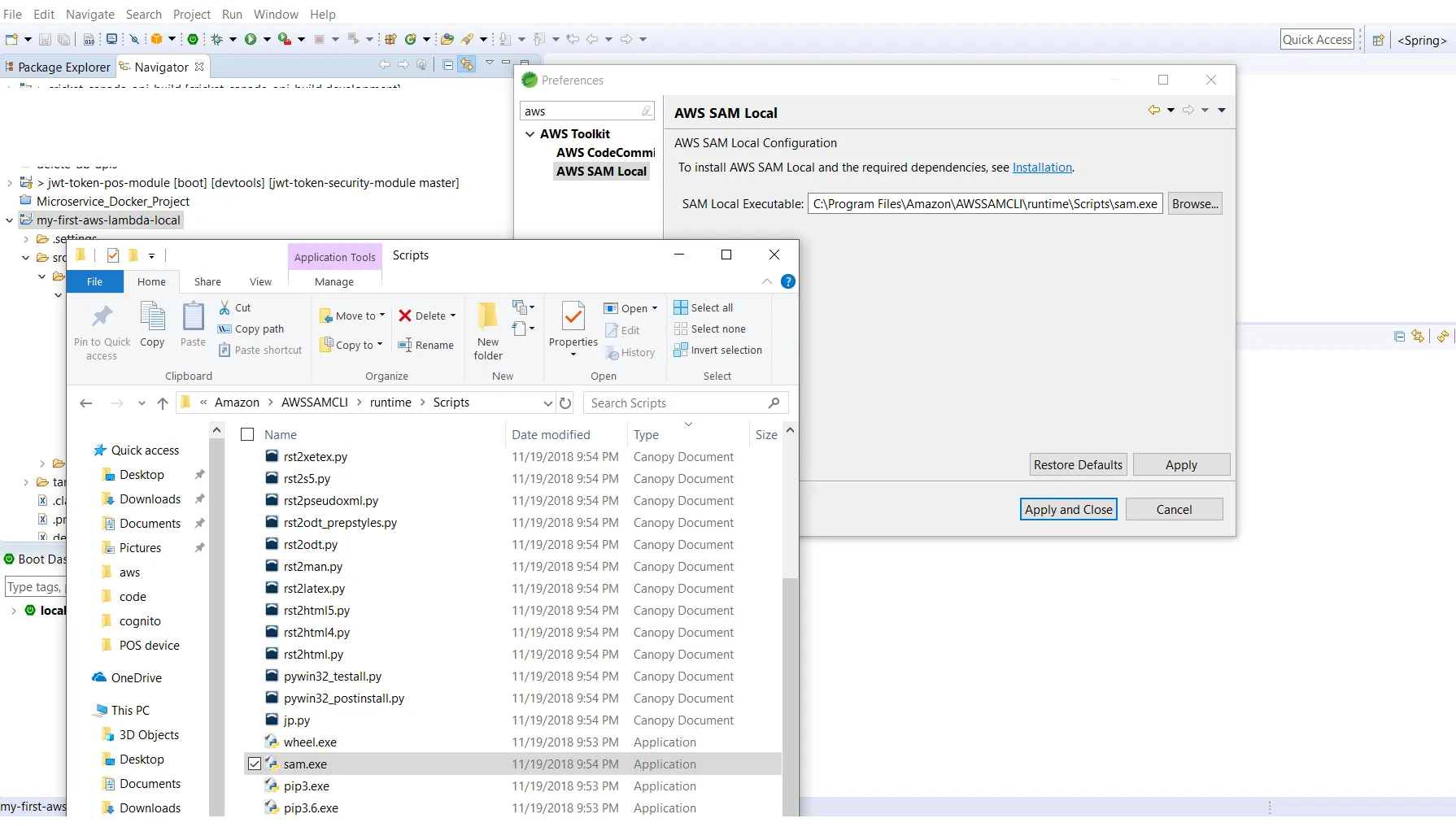
Task: Click the back arrow in the Preferences page header
Action: tap(1153, 110)
